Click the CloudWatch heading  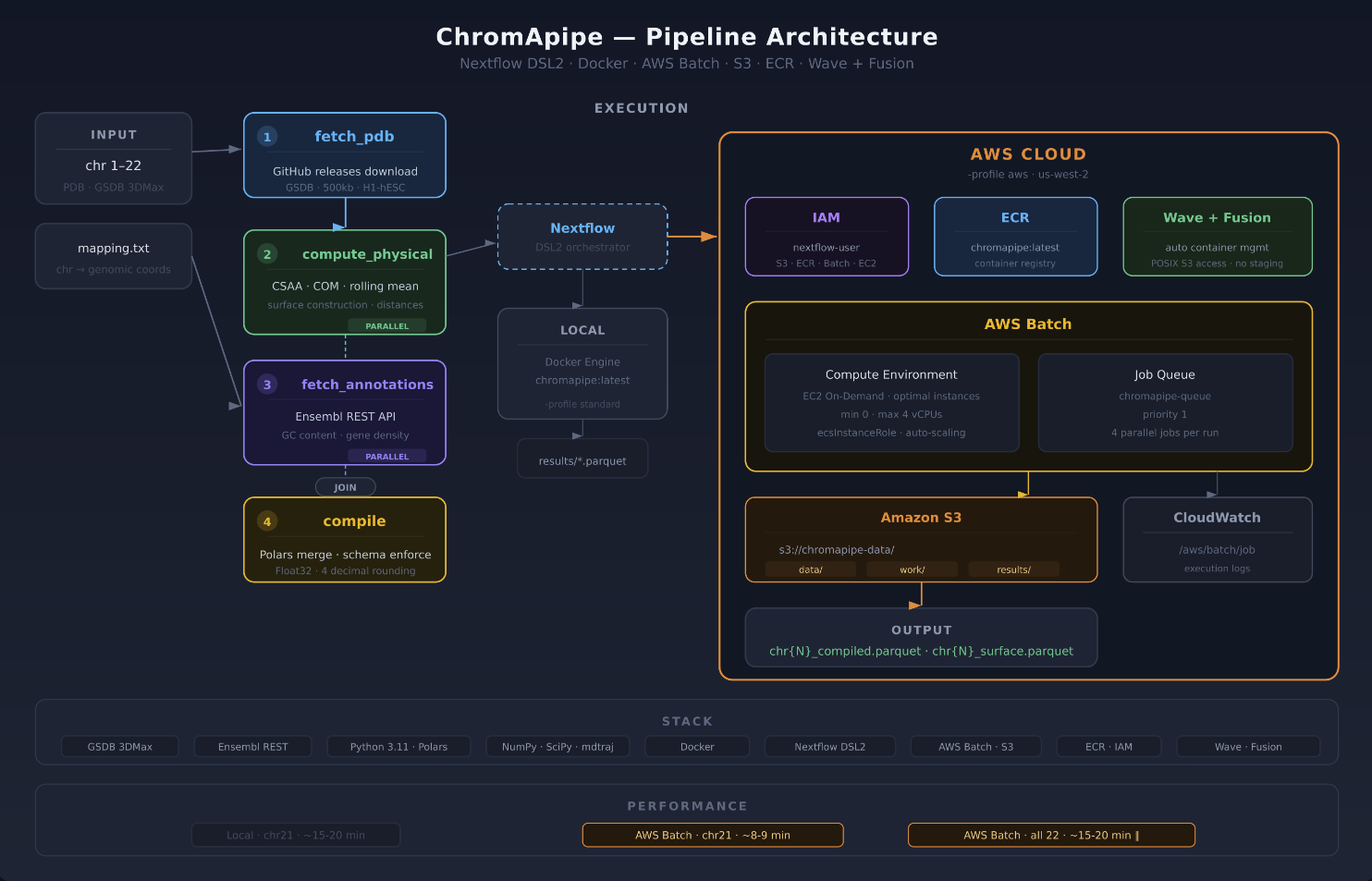[x=1217, y=518]
